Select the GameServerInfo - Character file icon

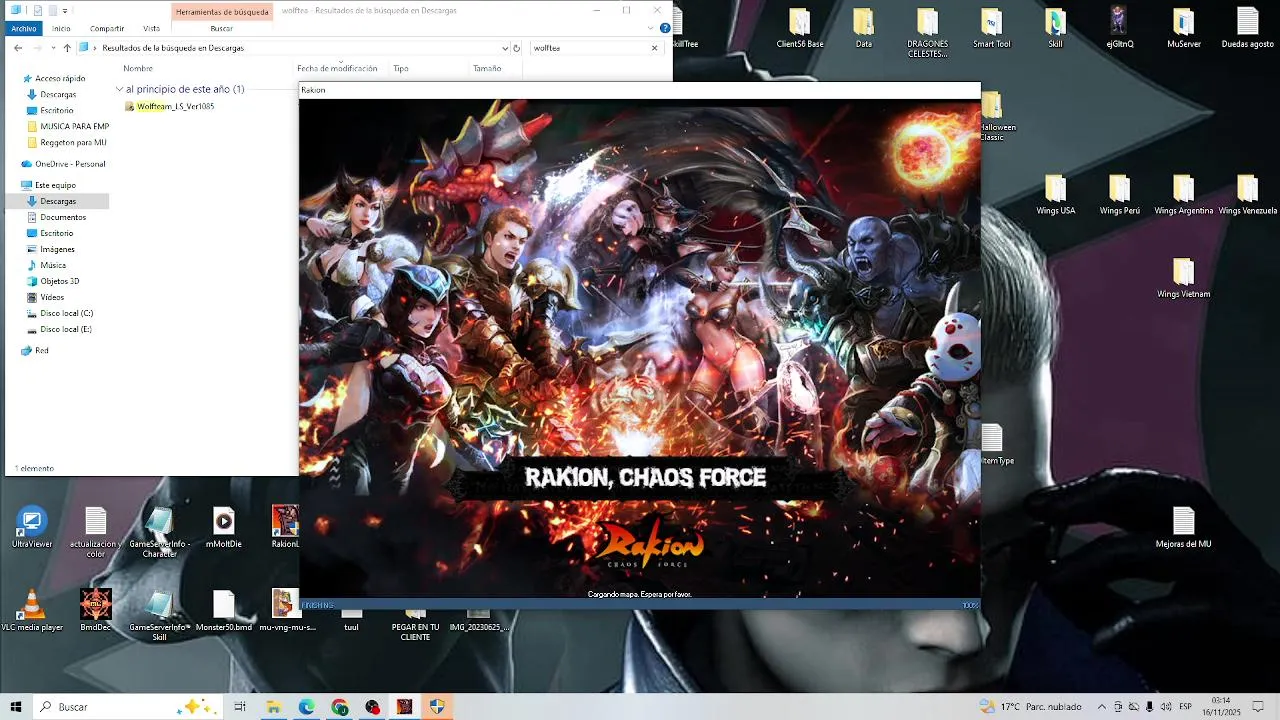click(x=160, y=532)
